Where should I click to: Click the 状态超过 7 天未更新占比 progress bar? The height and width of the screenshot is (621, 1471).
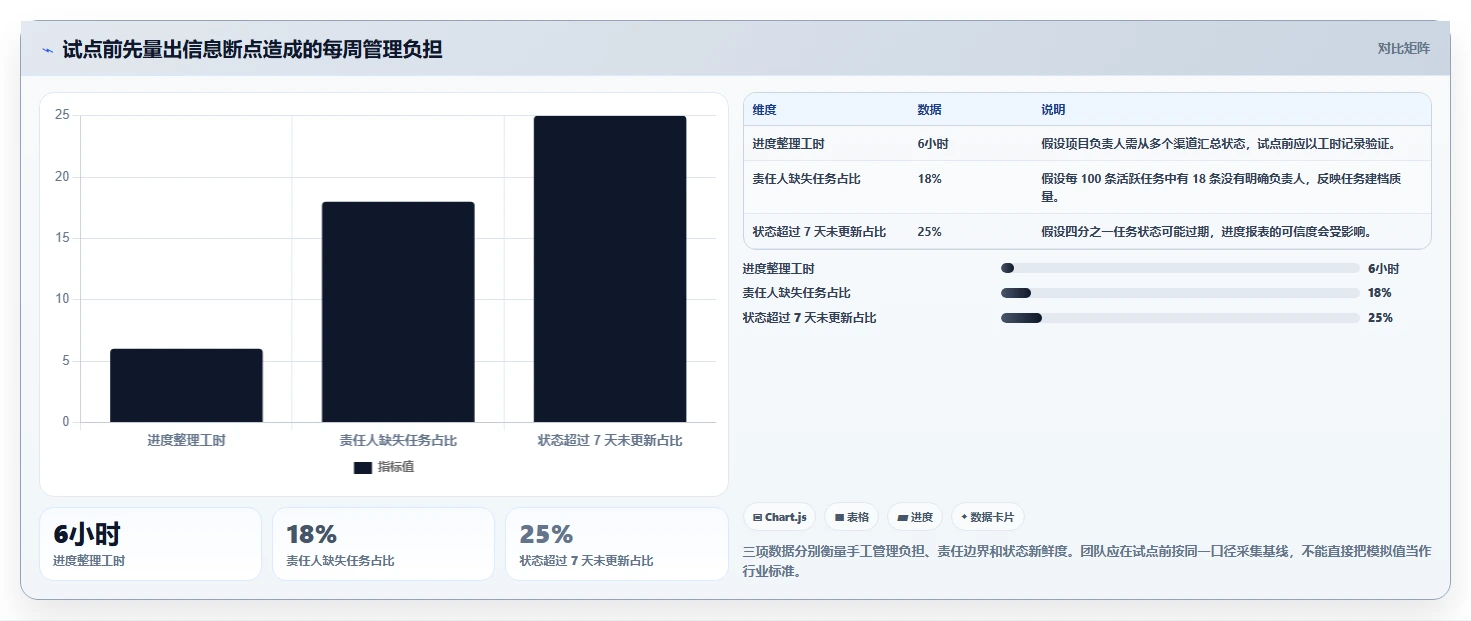click(1180, 318)
